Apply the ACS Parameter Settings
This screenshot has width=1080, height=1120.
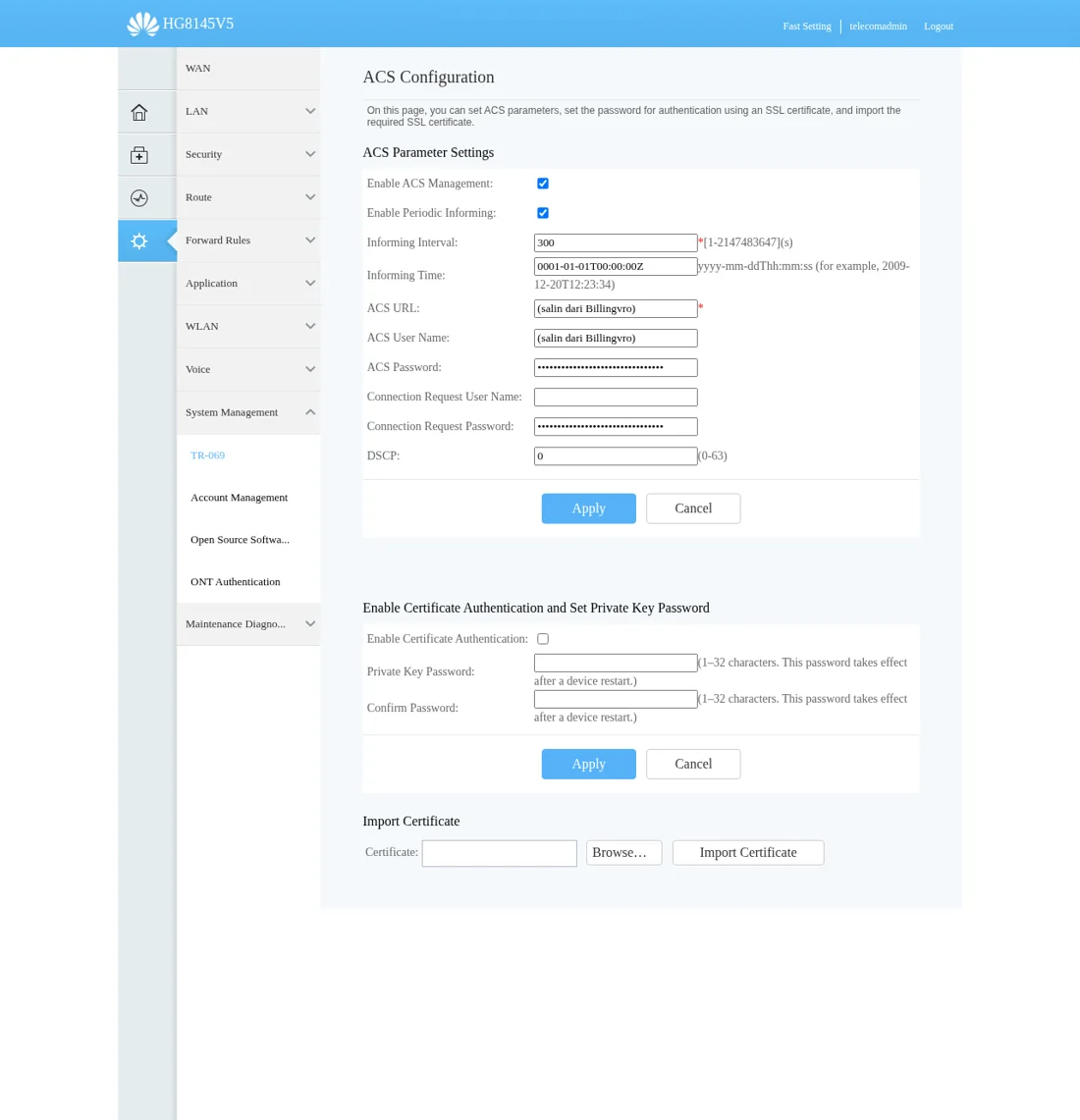(588, 508)
